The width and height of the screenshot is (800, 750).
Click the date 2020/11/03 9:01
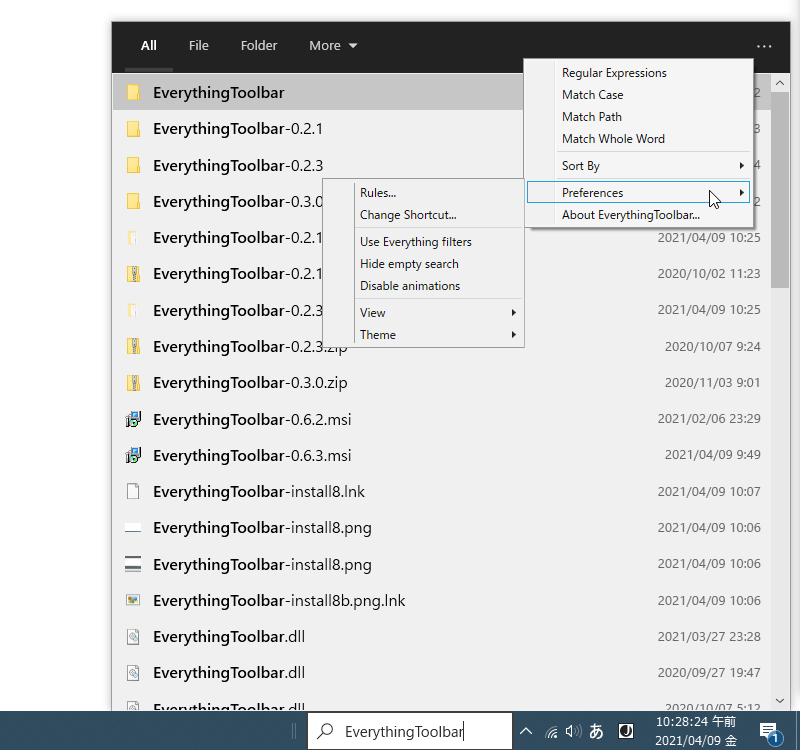coord(712,383)
